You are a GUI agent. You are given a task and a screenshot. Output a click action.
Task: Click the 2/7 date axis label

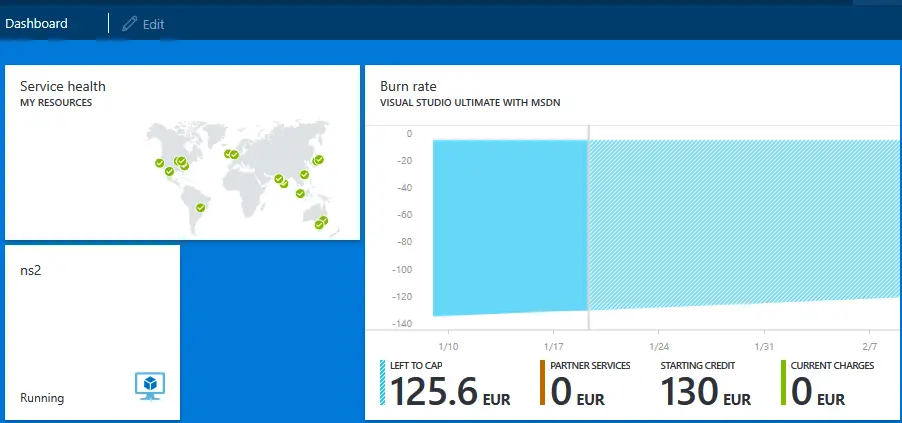point(870,347)
